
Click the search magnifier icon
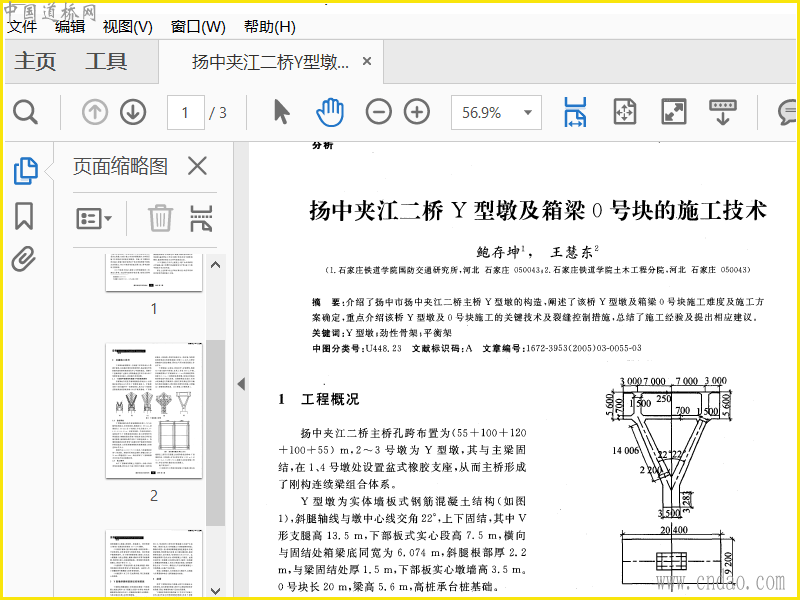pyautogui.click(x=25, y=112)
